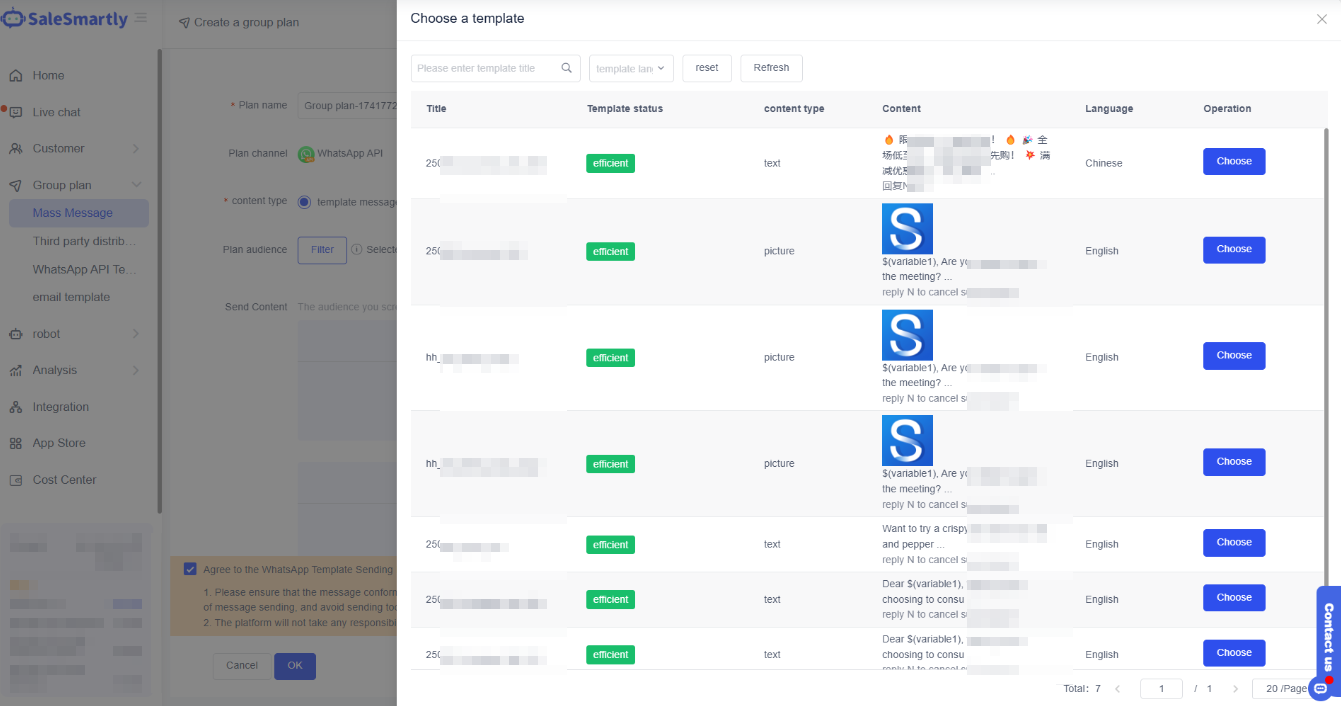Click the Refresh button
This screenshot has width=1341, height=706.
(x=771, y=68)
